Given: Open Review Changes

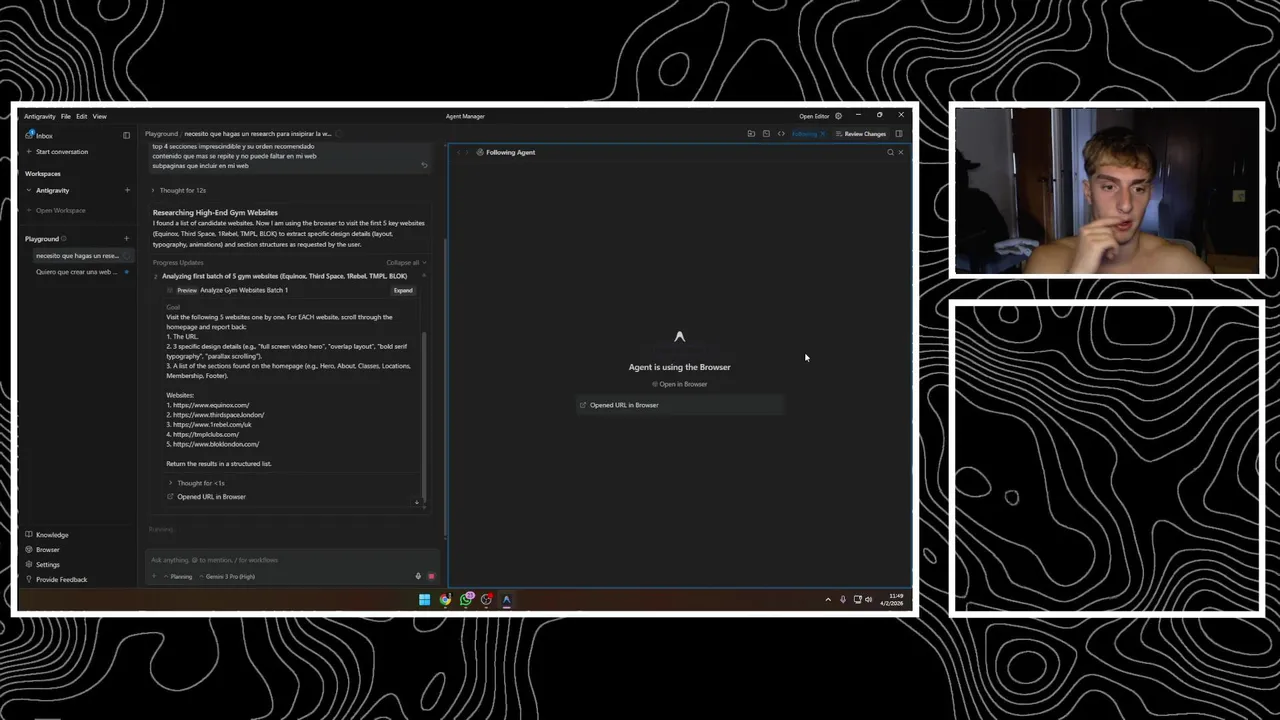Looking at the screenshot, I should tap(861, 134).
